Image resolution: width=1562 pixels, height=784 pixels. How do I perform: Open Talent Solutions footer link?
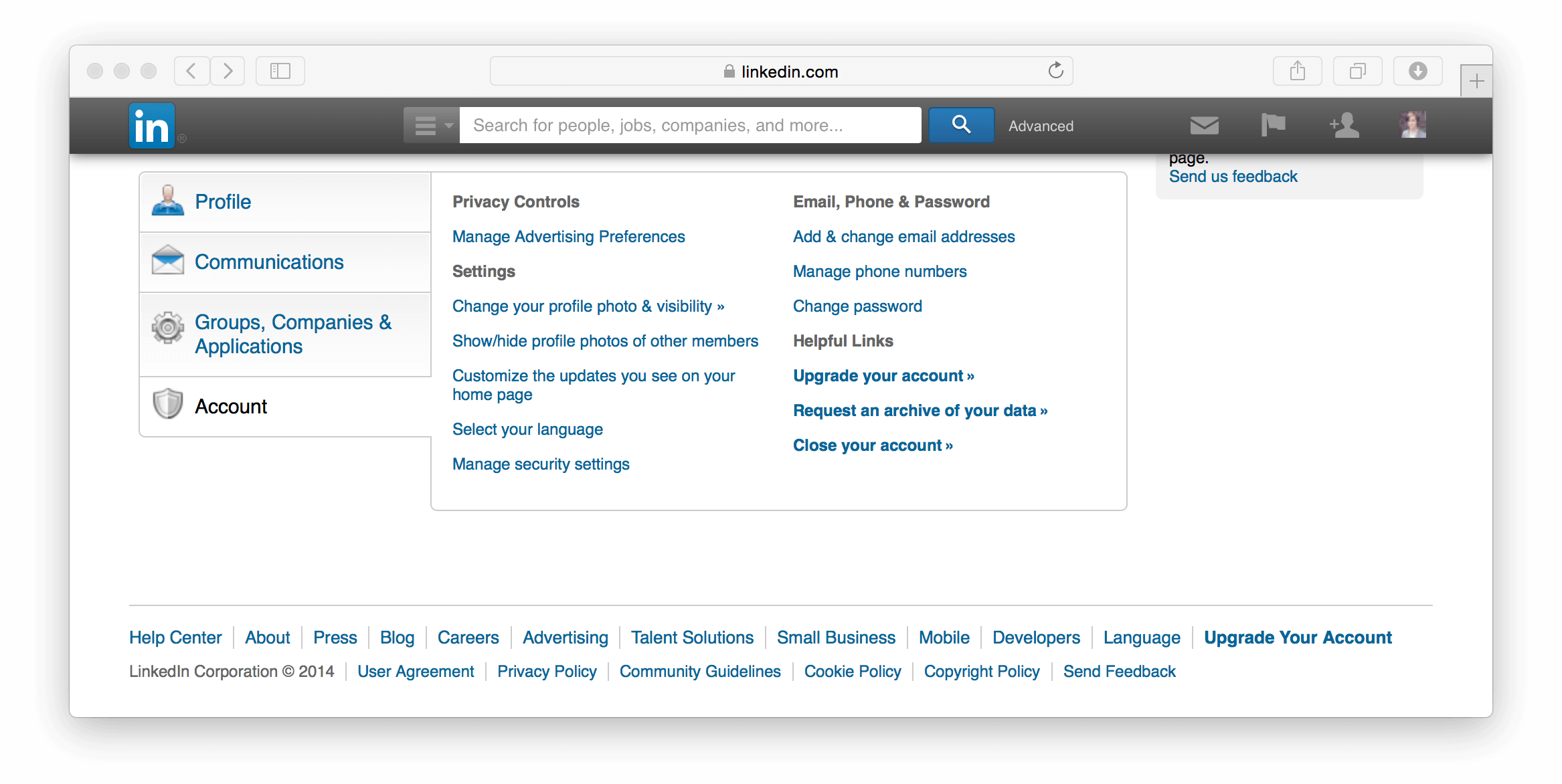[x=693, y=638]
